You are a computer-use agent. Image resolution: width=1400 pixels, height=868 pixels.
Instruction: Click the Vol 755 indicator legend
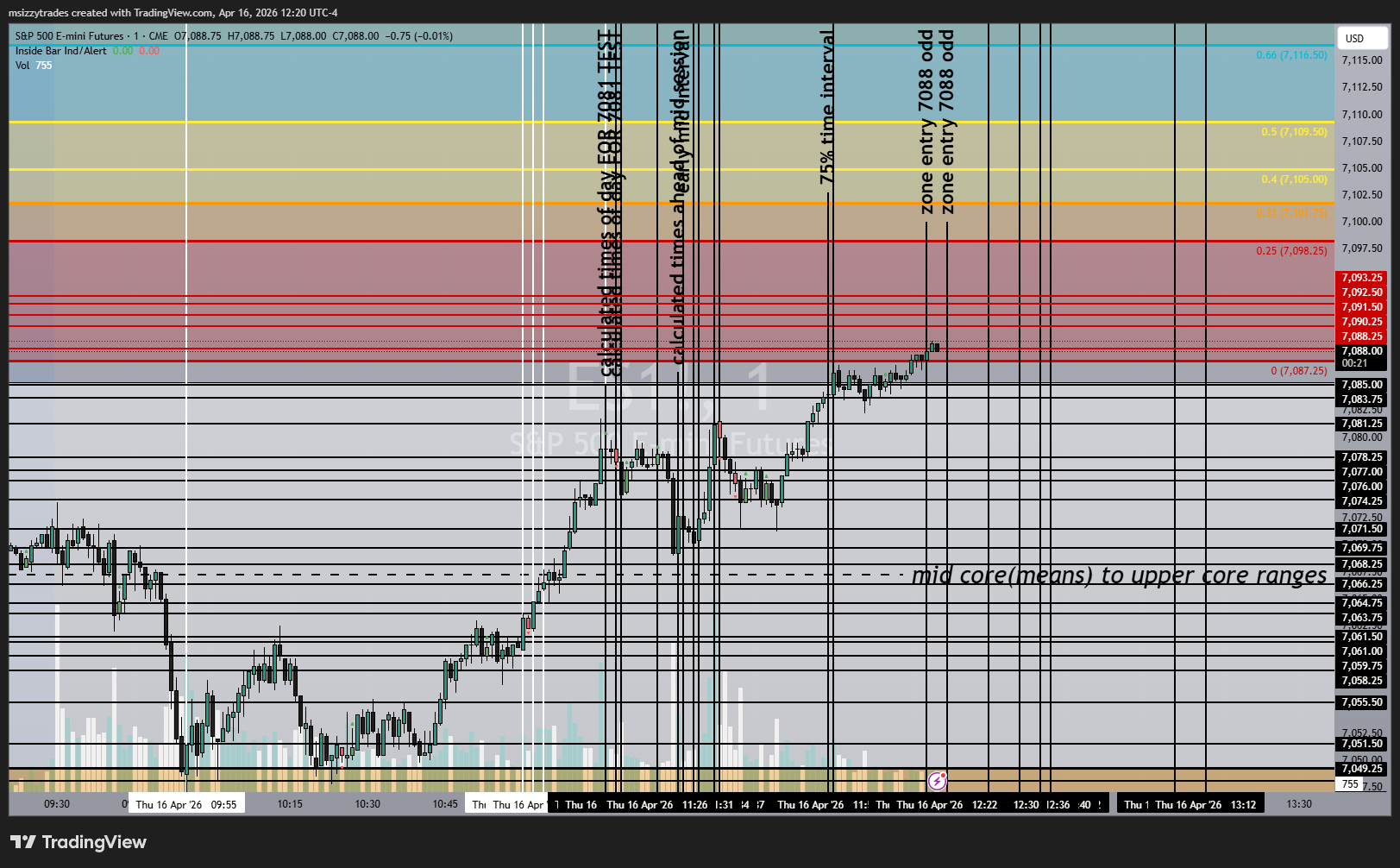click(34, 66)
